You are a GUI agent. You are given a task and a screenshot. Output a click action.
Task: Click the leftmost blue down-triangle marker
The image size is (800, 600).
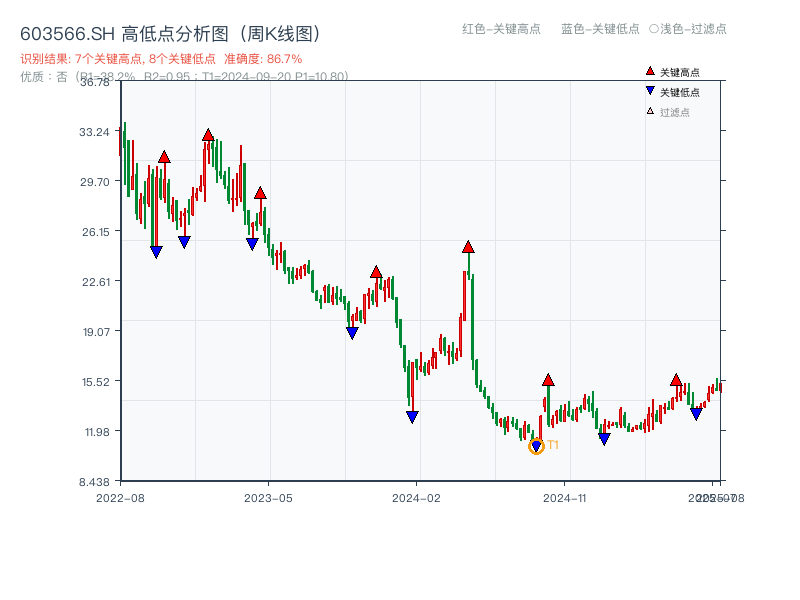(154, 249)
